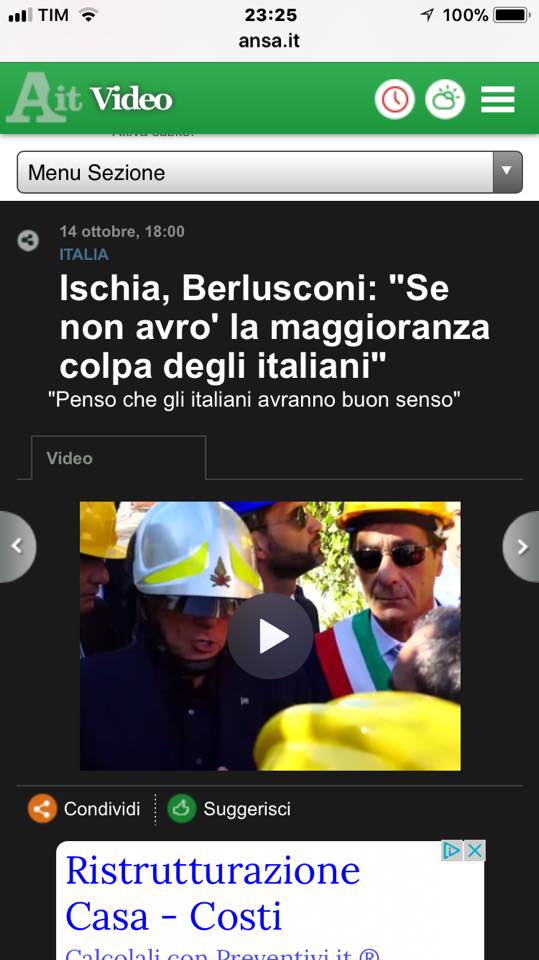The height and width of the screenshot is (960, 539).
Task: Open the hamburger menu in header
Action: coord(497,99)
